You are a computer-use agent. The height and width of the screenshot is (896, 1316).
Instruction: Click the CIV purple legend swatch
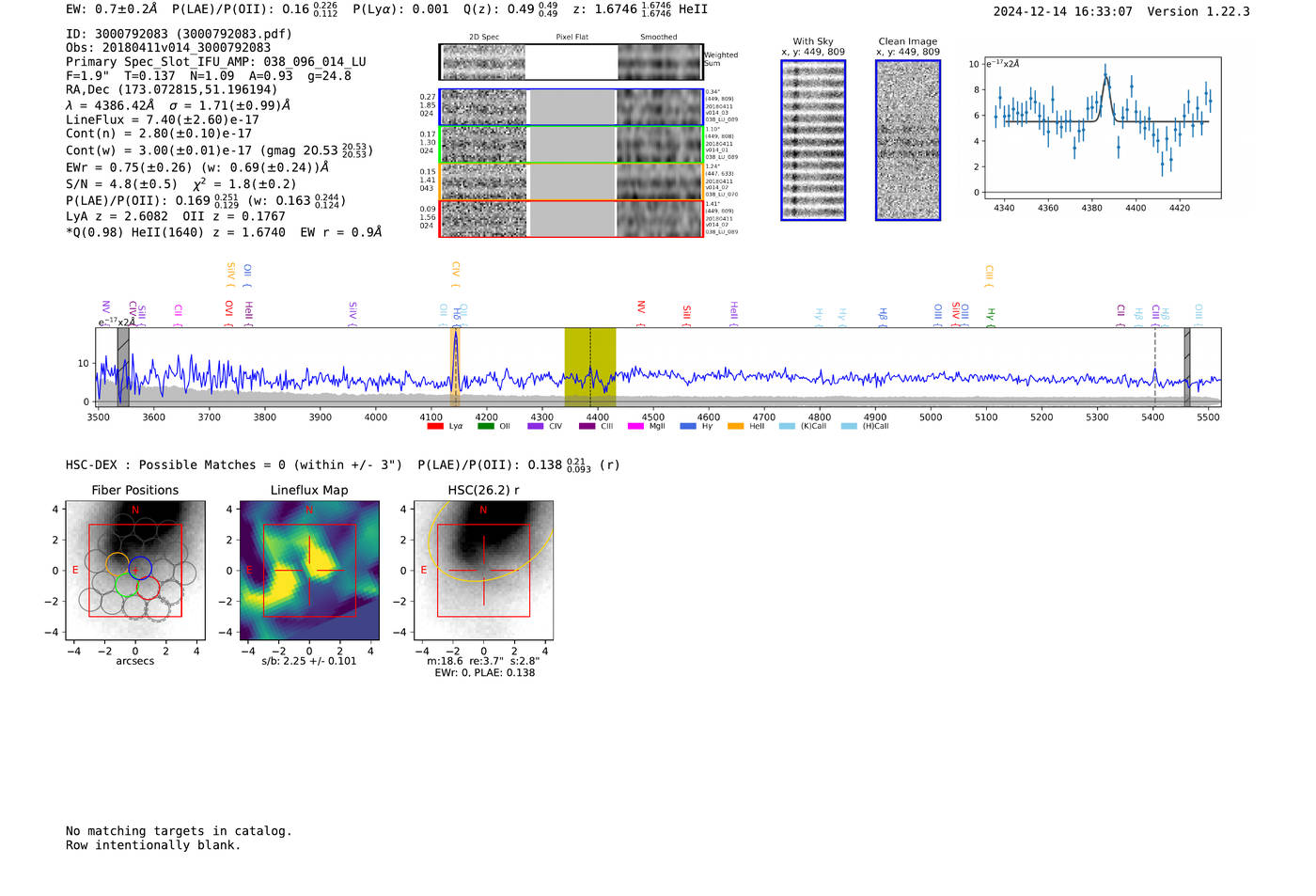click(x=536, y=426)
